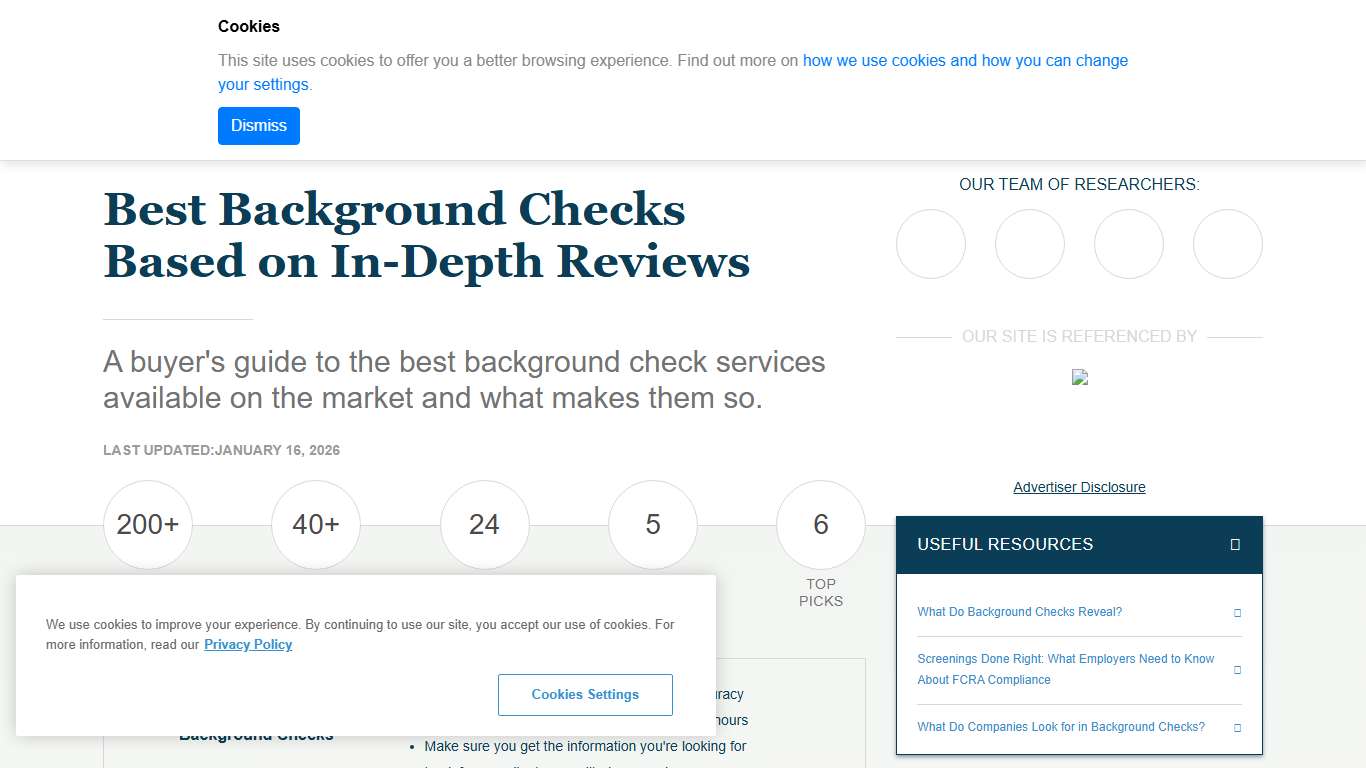
Task: Click the first researcher avatar circle
Action: (x=930, y=243)
